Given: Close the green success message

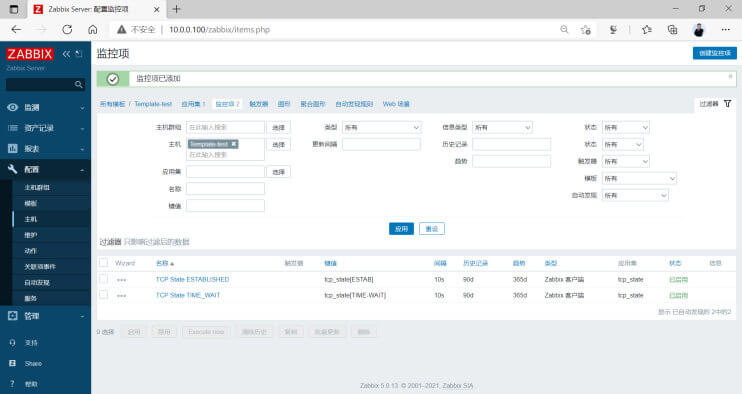Looking at the screenshot, I should tap(730, 76).
